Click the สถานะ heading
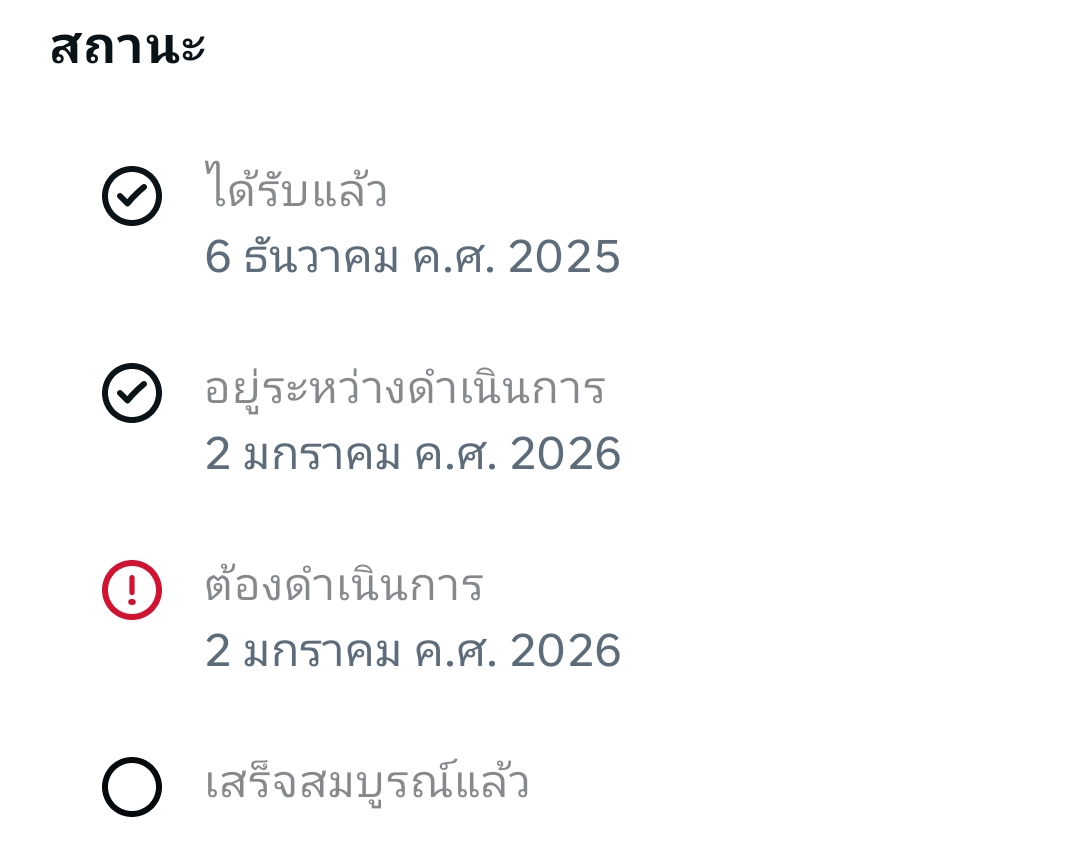1080x847 pixels. tap(127, 46)
